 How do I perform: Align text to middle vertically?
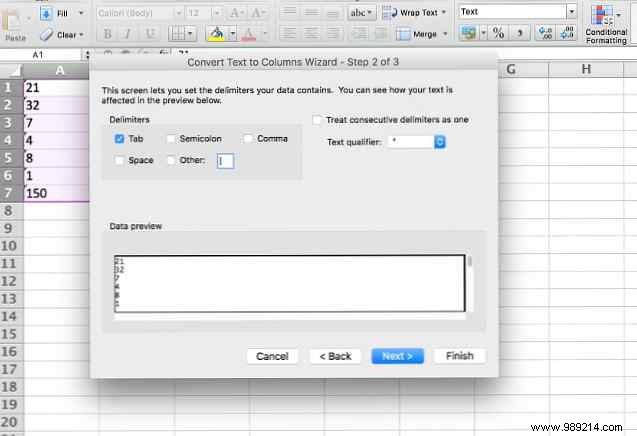click(x=311, y=12)
